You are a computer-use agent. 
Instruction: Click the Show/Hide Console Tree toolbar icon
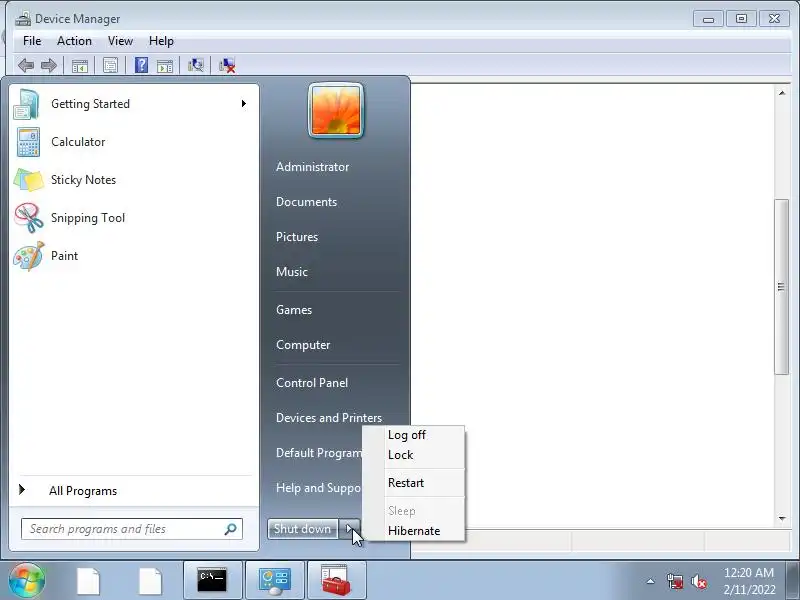pos(80,65)
